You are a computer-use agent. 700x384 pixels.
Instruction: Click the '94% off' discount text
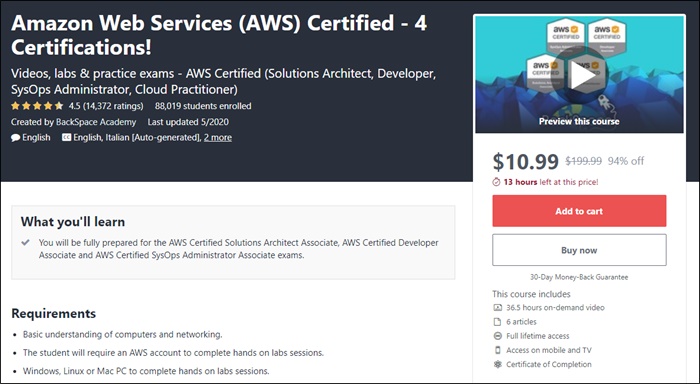pyautogui.click(x=626, y=161)
